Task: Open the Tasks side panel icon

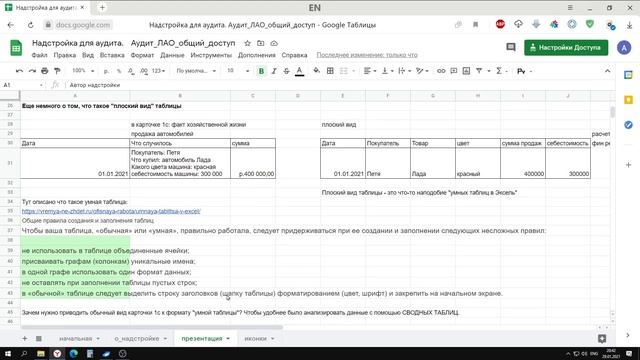Action: coord(629,125)
